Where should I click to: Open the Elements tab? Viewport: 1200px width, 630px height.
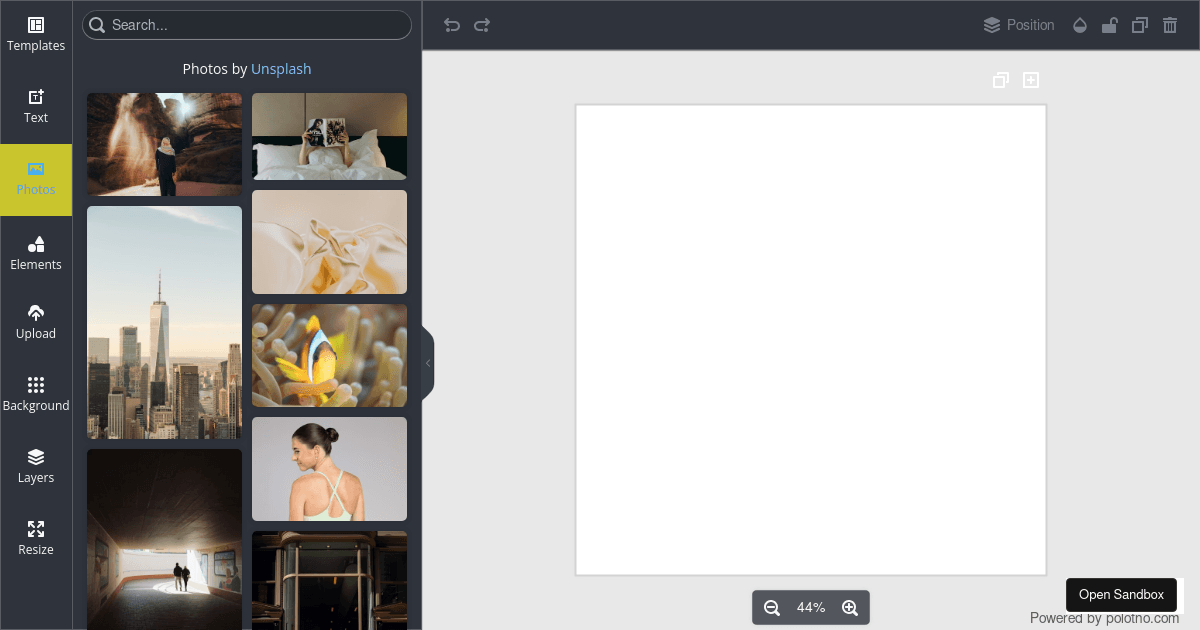(36, 253)
